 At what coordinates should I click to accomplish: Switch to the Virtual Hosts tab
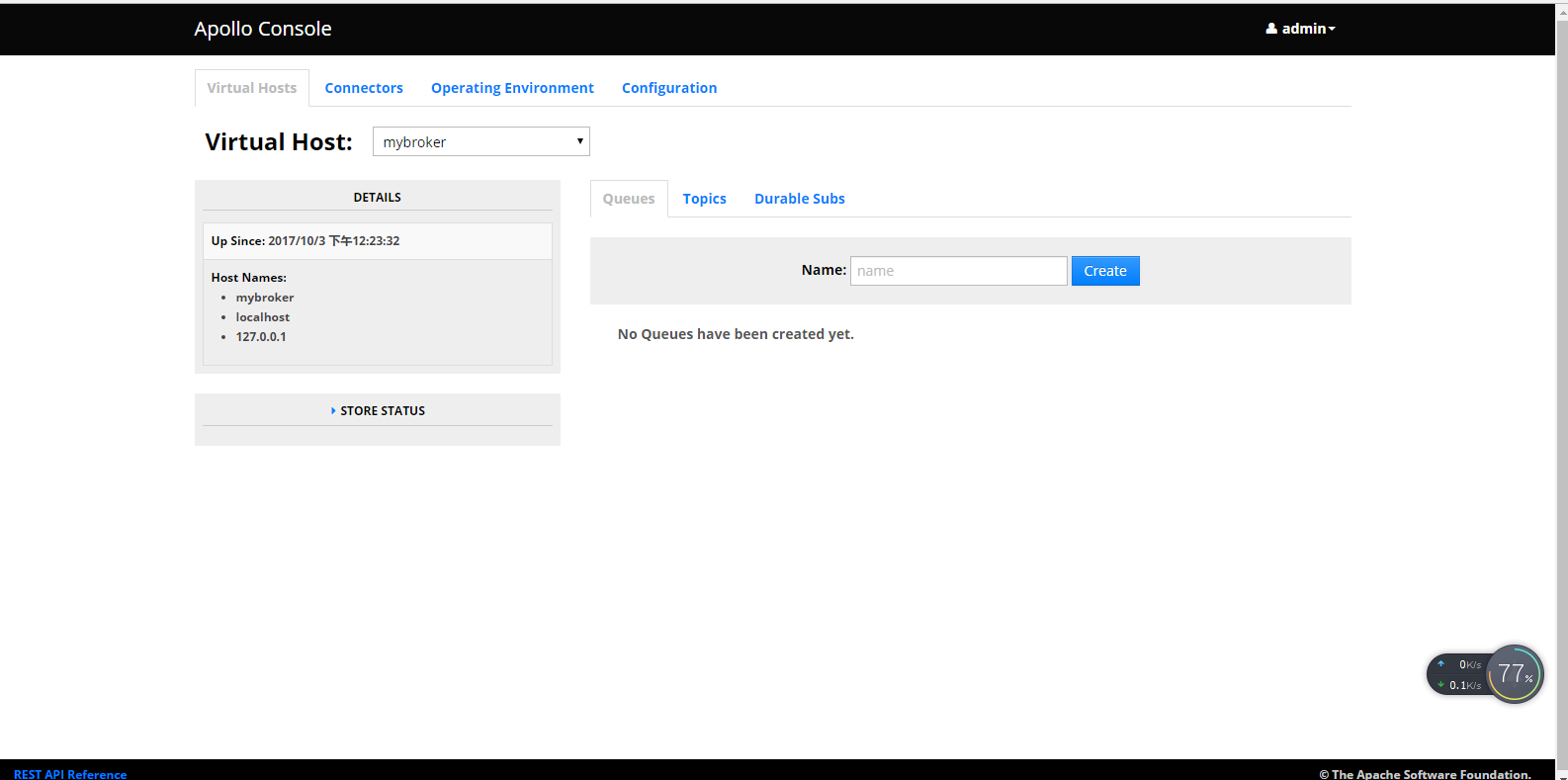[x=252, y=88]
